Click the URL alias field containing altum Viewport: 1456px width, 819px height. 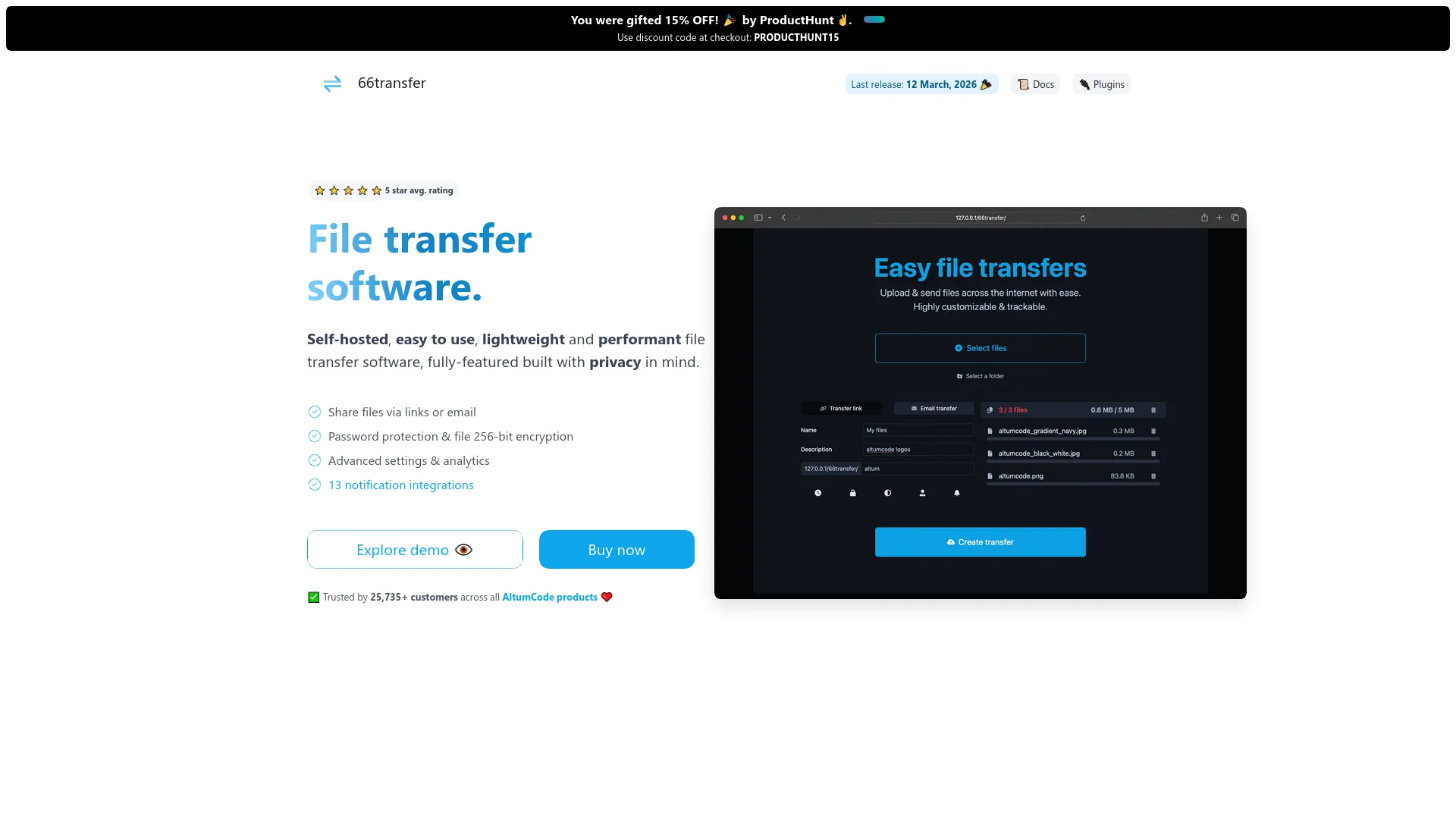click(x=918, y=469)
